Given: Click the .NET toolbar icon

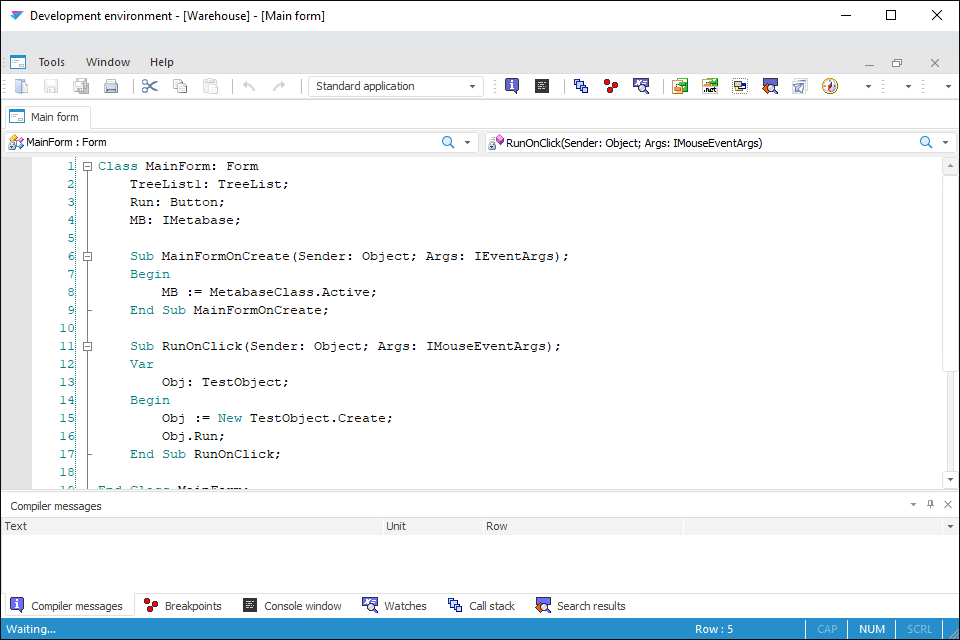Looking at the screenshot, I should pos(710,86).
